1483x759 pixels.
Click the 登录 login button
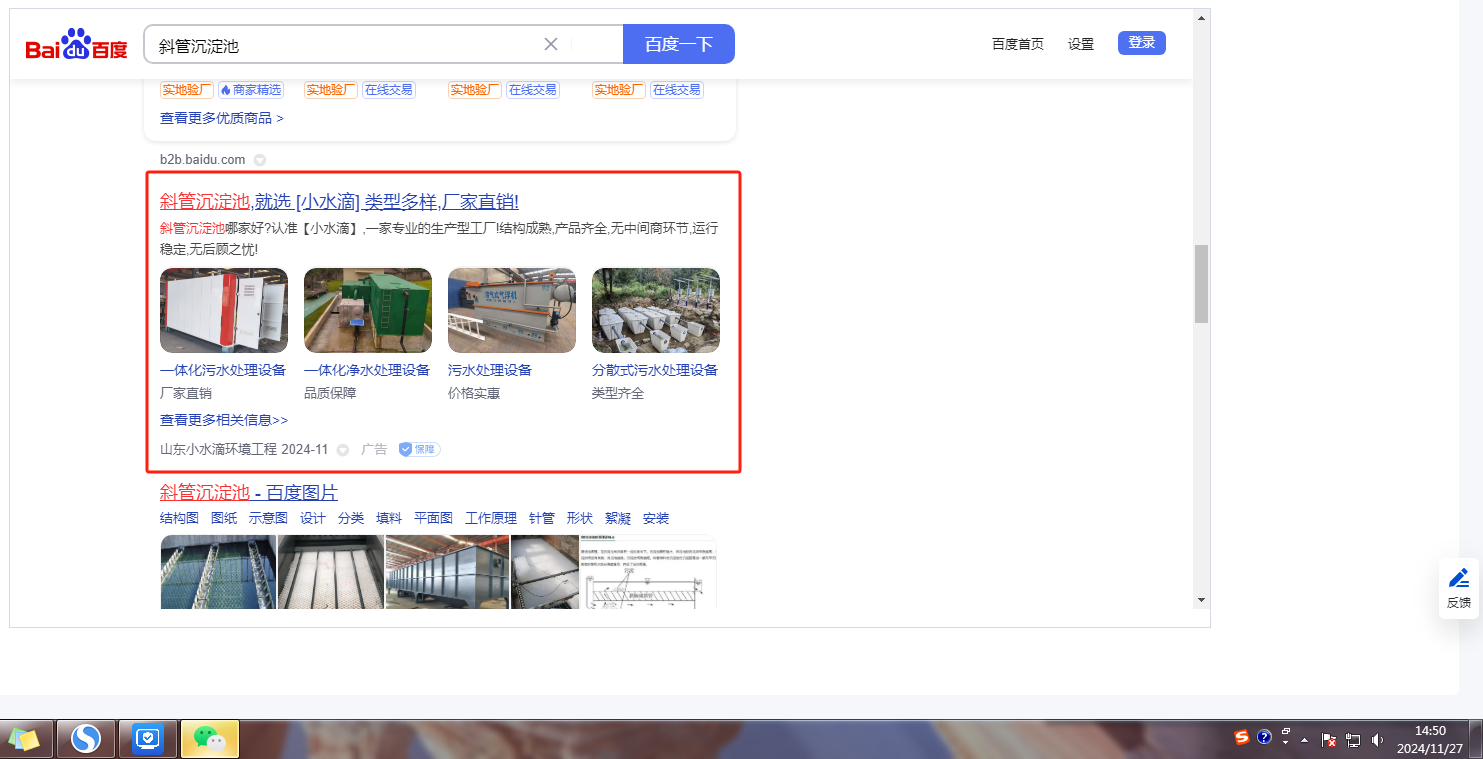tap(1142, 43)
